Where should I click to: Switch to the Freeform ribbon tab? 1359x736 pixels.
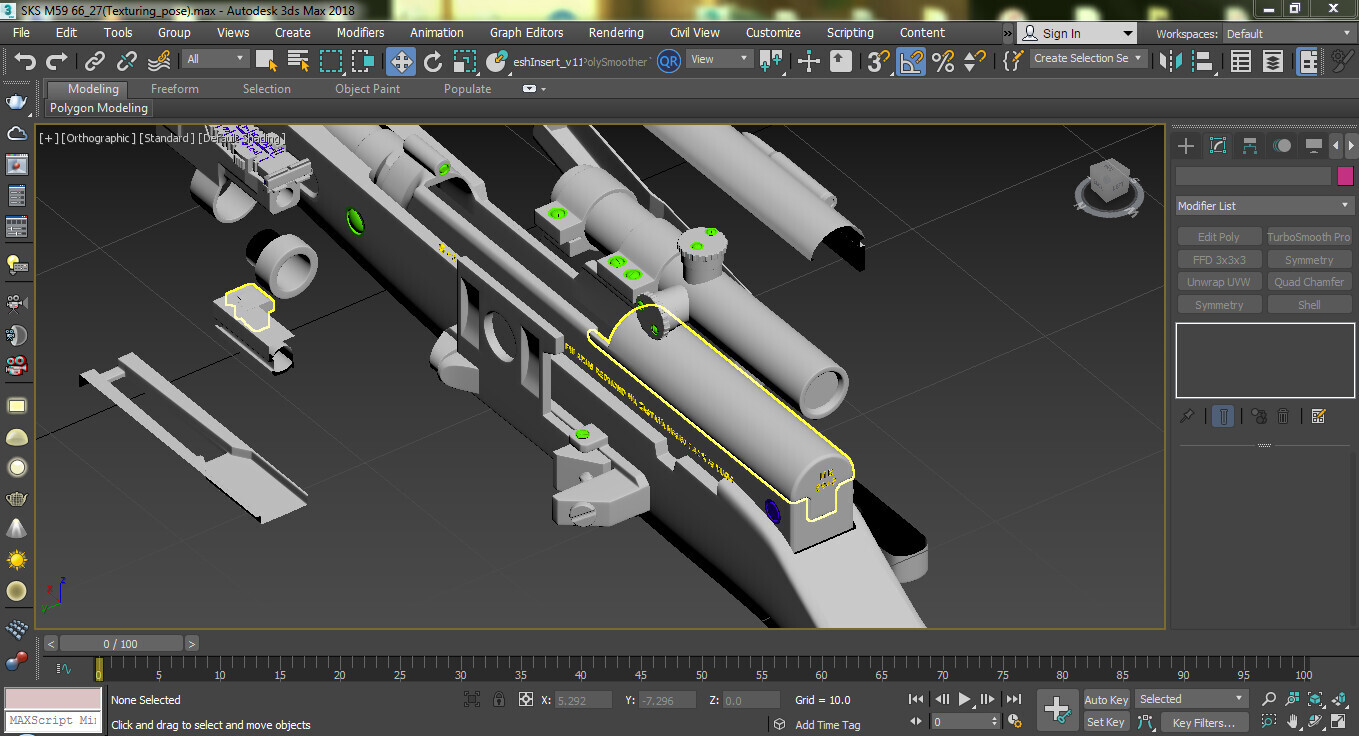coord(175,89)
